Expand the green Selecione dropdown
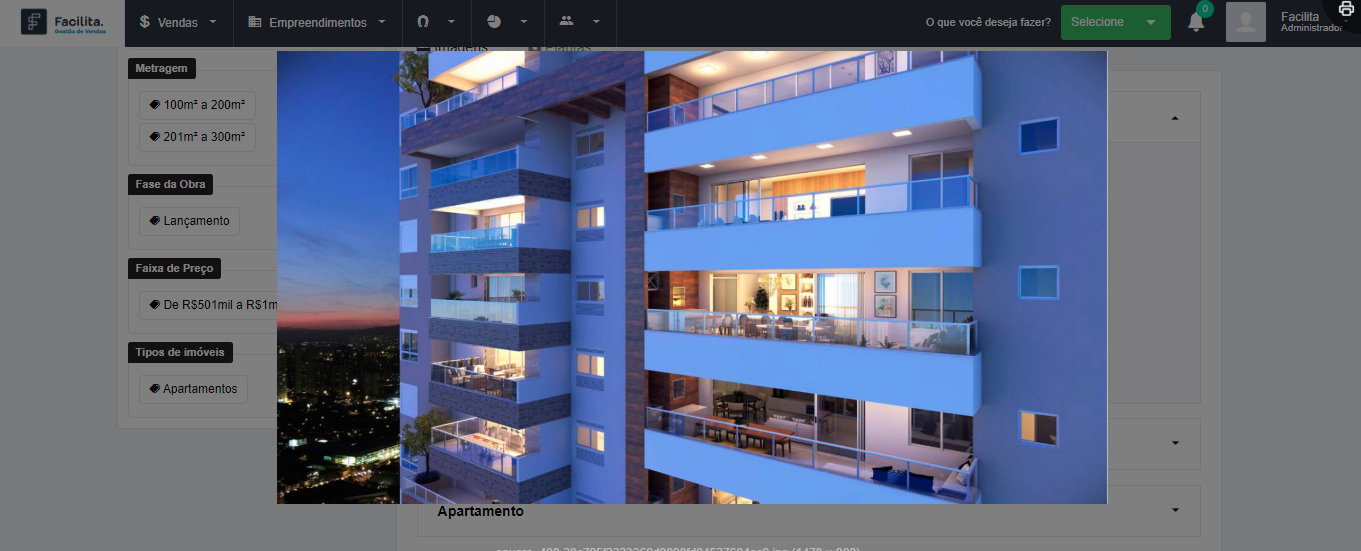Screen dimensions: 1361x551 (x=1115, y=22)
